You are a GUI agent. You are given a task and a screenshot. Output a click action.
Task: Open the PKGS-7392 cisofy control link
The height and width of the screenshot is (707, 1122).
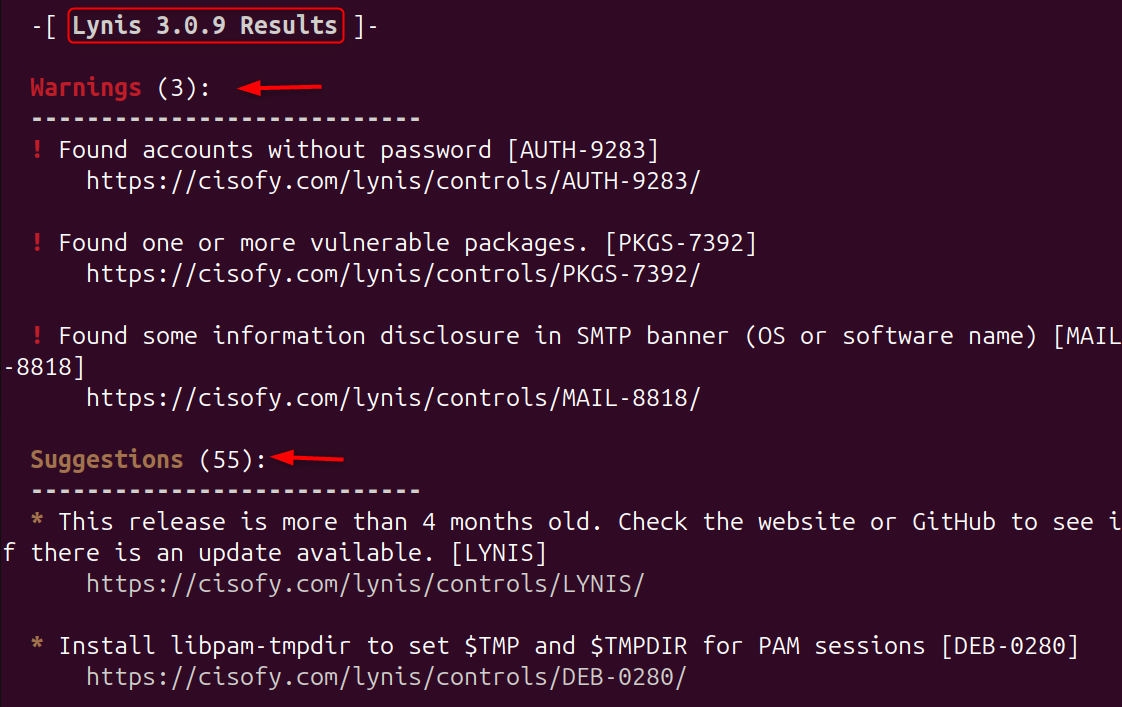click(x=393, y=274)
